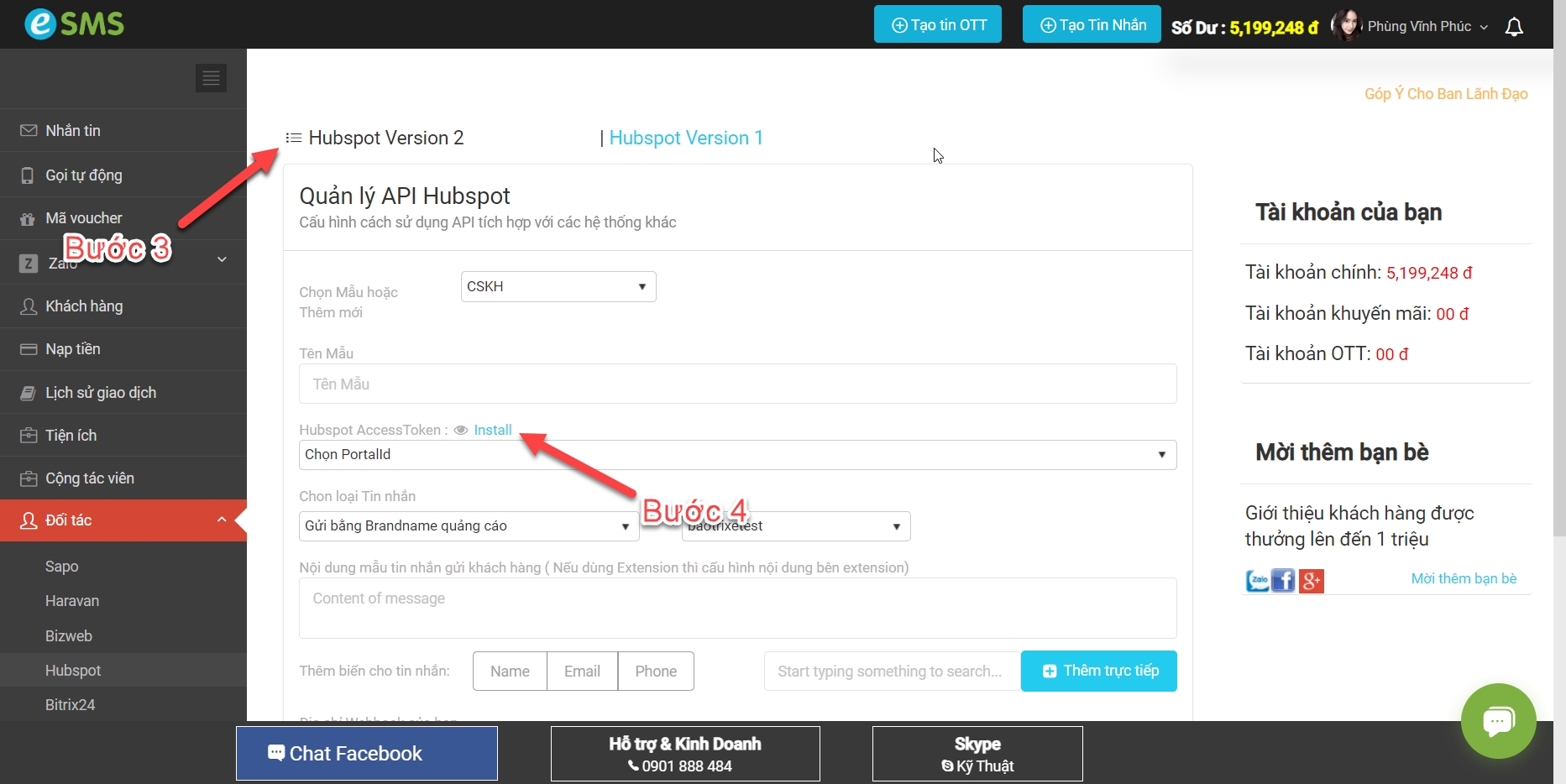
Task: Click the Google Plus share icon
Action: [1311, 580]
